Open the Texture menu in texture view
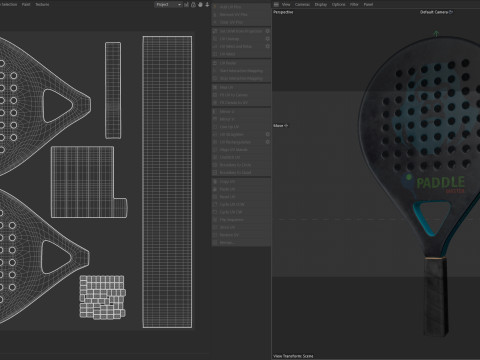 coord(42,5)
